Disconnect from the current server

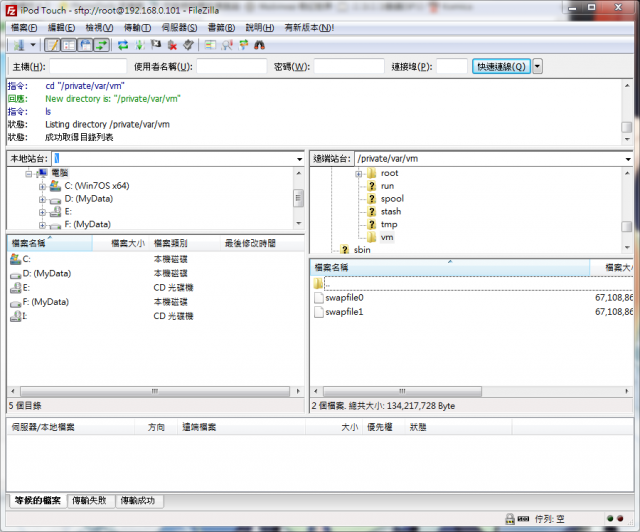pyautogui.click(x=172, y=45)
